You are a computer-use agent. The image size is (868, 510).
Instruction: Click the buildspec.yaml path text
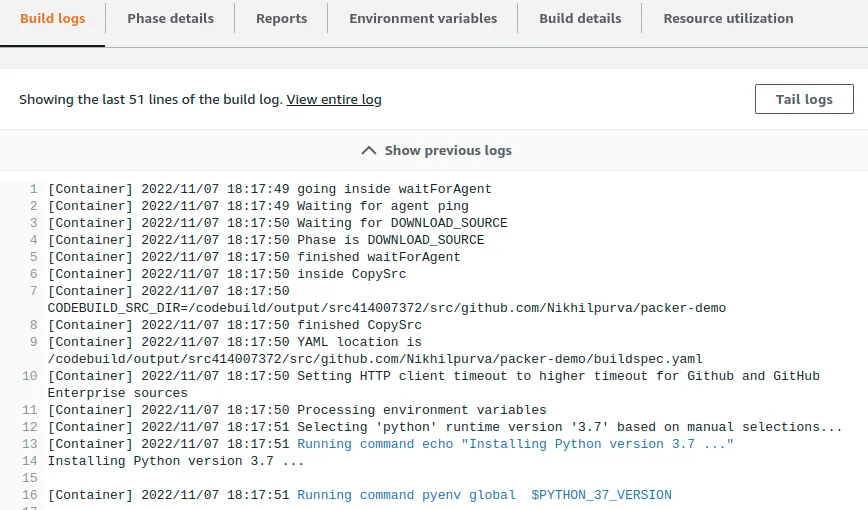(x=375, y=359)
